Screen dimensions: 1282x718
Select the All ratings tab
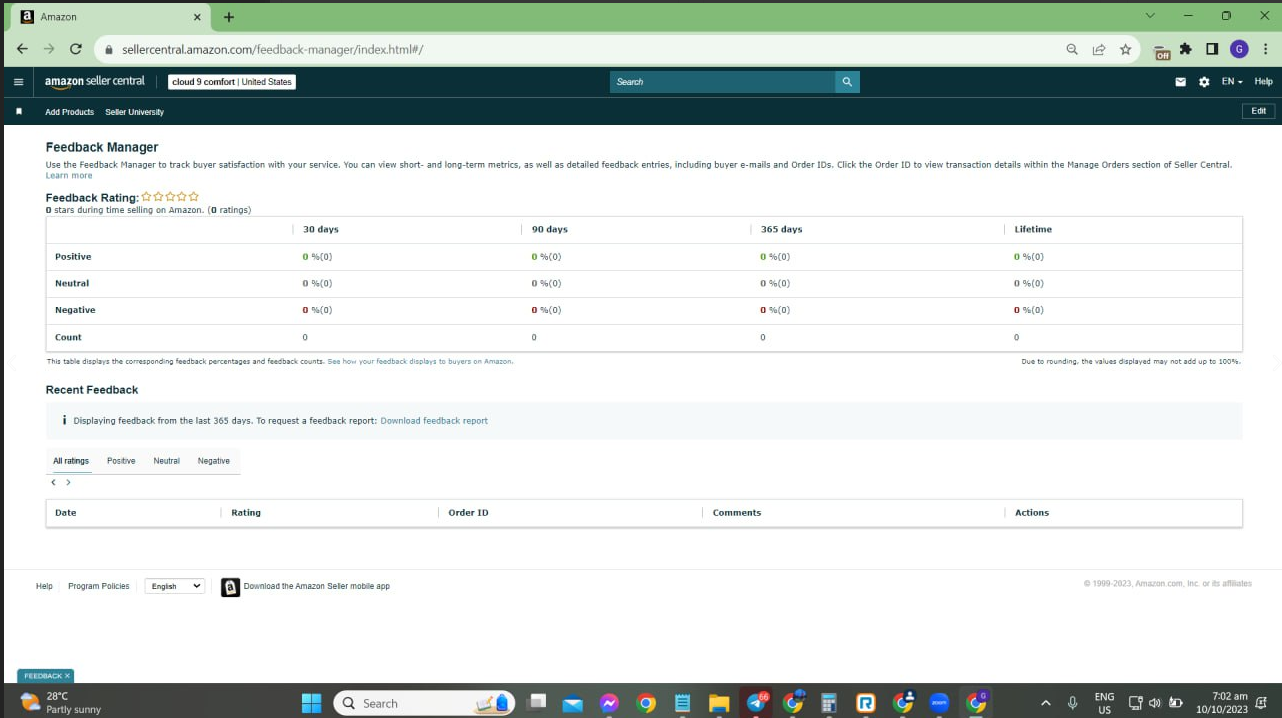point(71,461)
